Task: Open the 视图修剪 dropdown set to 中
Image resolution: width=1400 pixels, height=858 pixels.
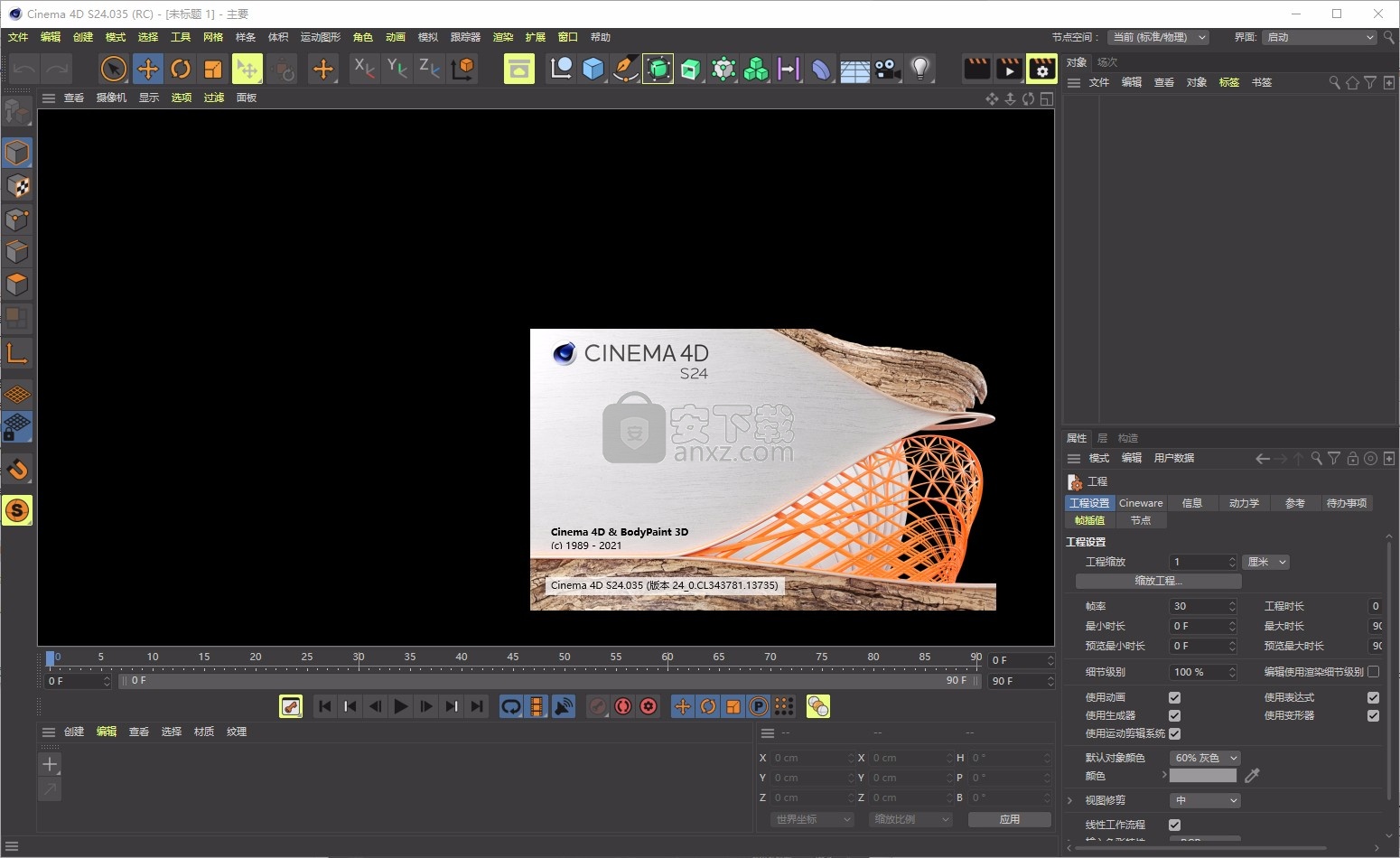Action: pyautogui.click(x=1205, y=800)
